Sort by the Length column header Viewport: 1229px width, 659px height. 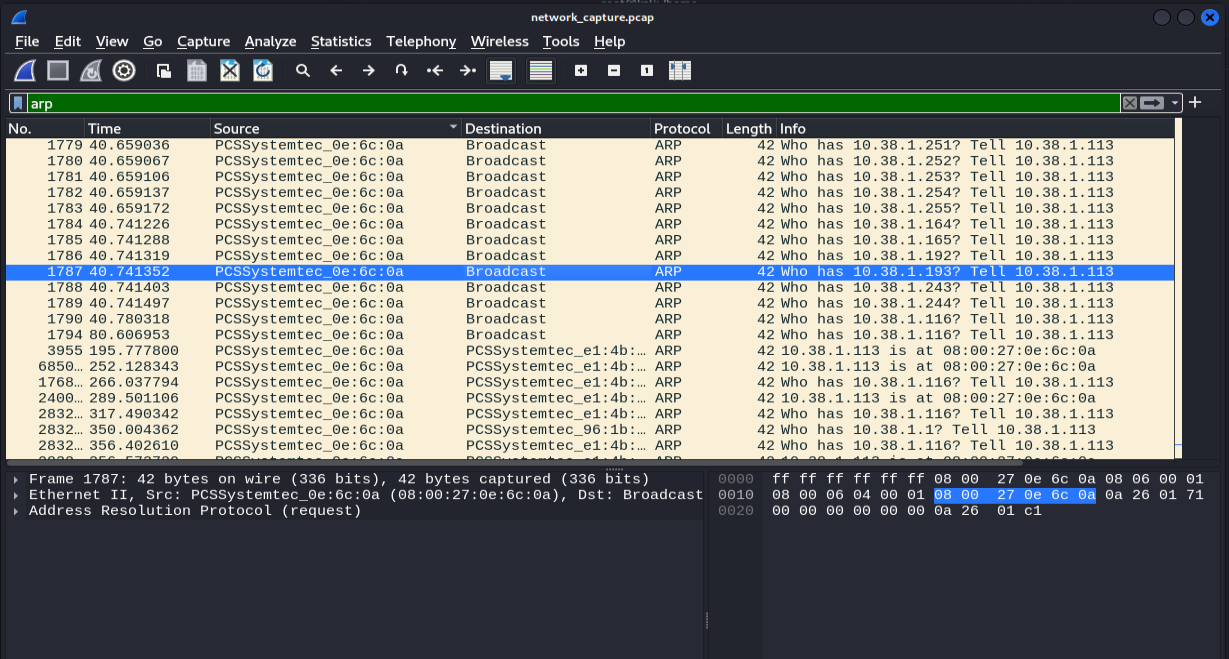[x=749, y=128]
